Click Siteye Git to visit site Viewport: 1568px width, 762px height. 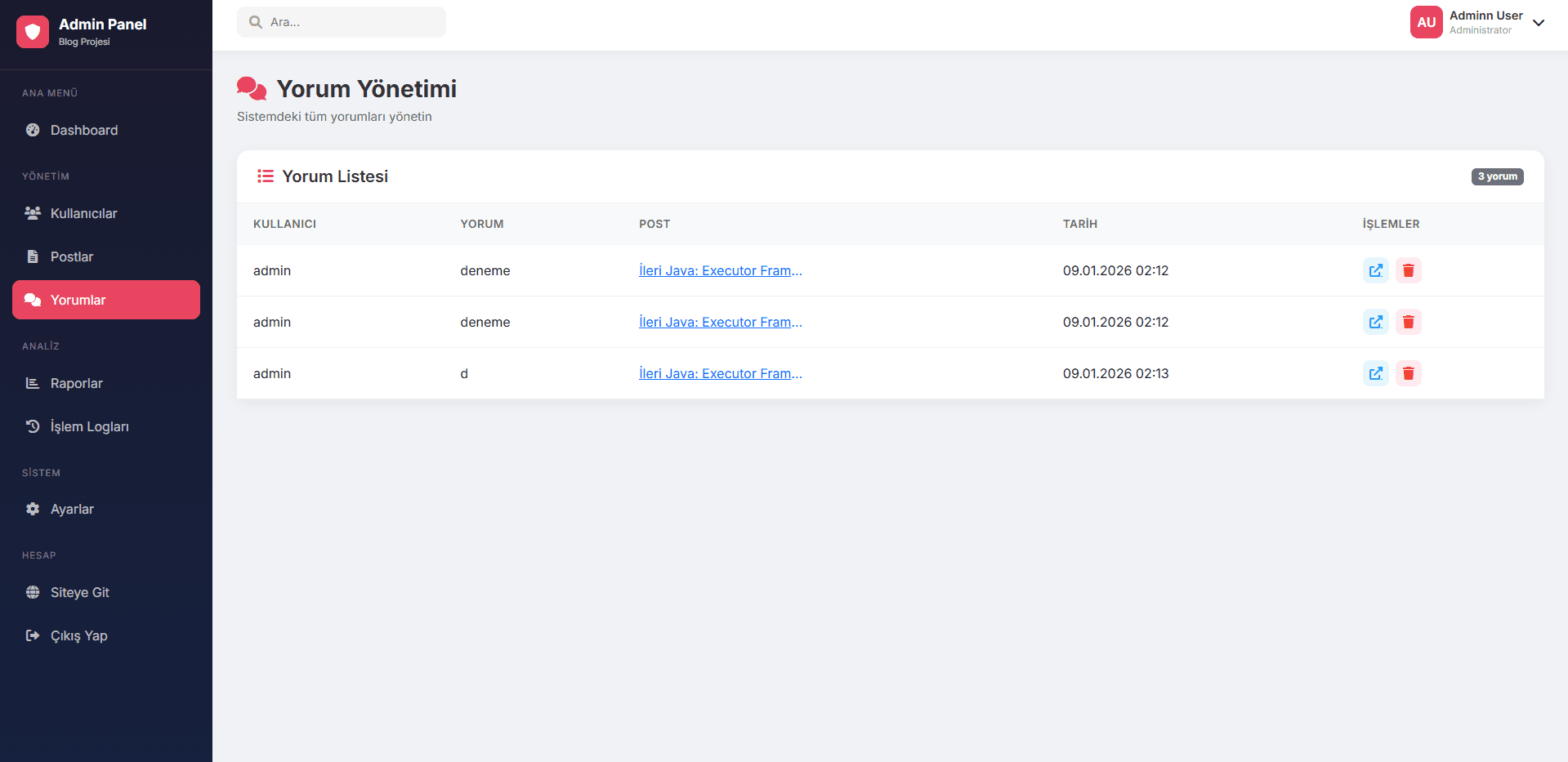click(x=79, y=592)
